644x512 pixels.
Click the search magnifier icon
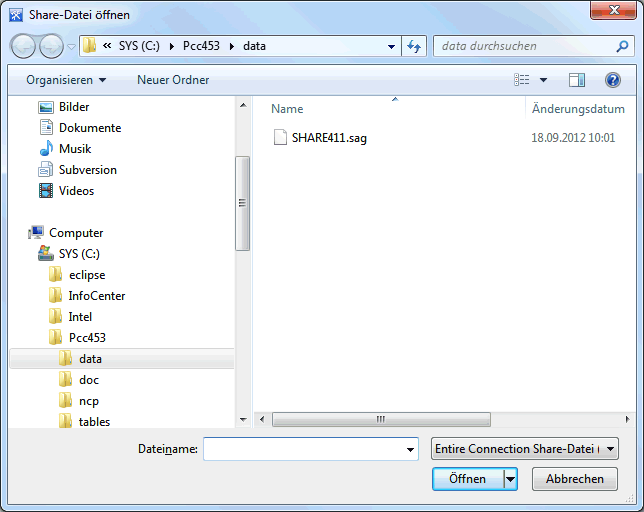[x=622, y=46]
